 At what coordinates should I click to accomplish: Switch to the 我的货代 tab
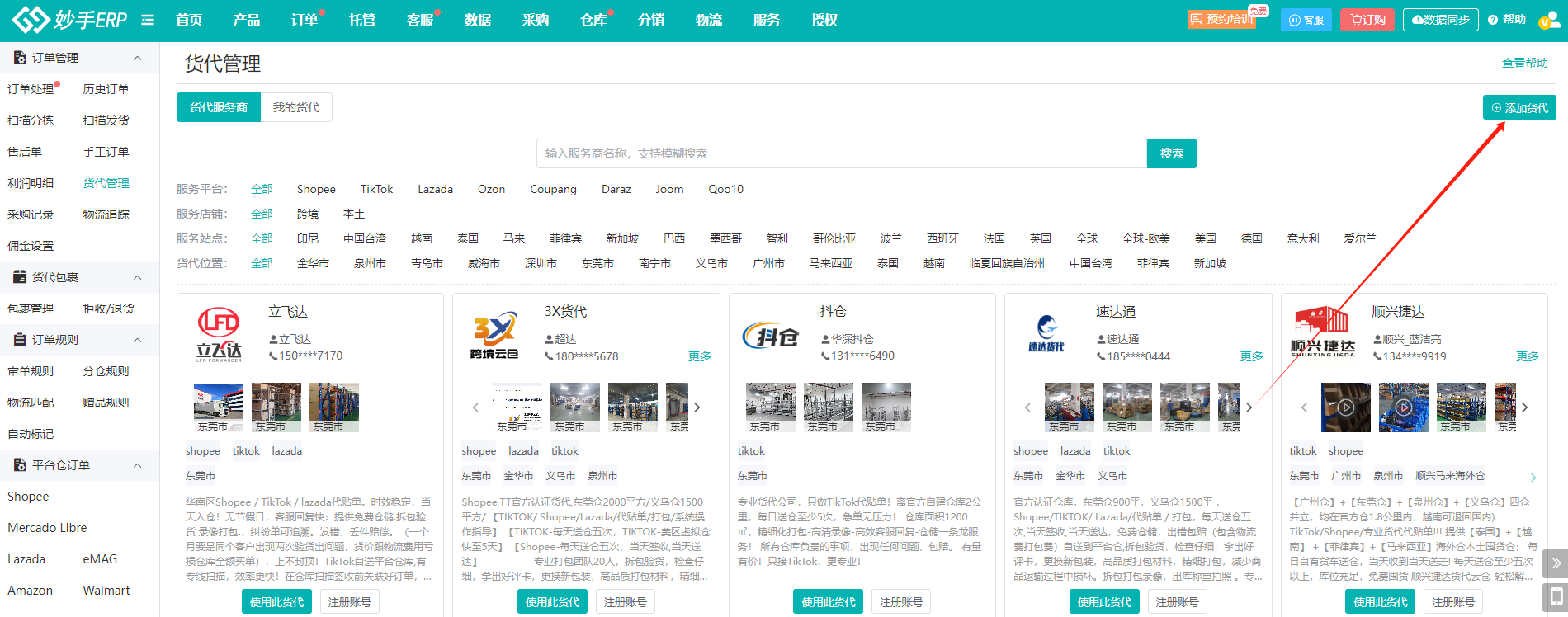(x=296, y=107)
